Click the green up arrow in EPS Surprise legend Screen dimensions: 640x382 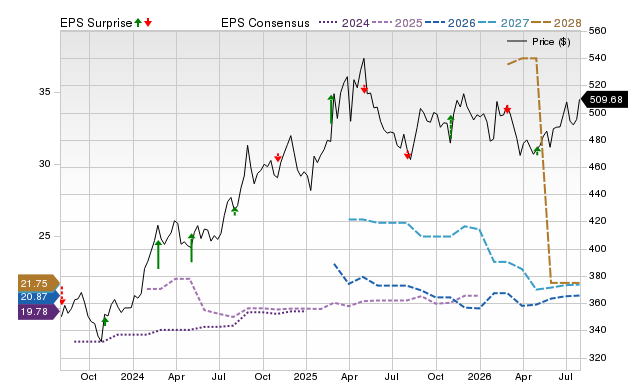pyautogui.click(x=138, y=22)
